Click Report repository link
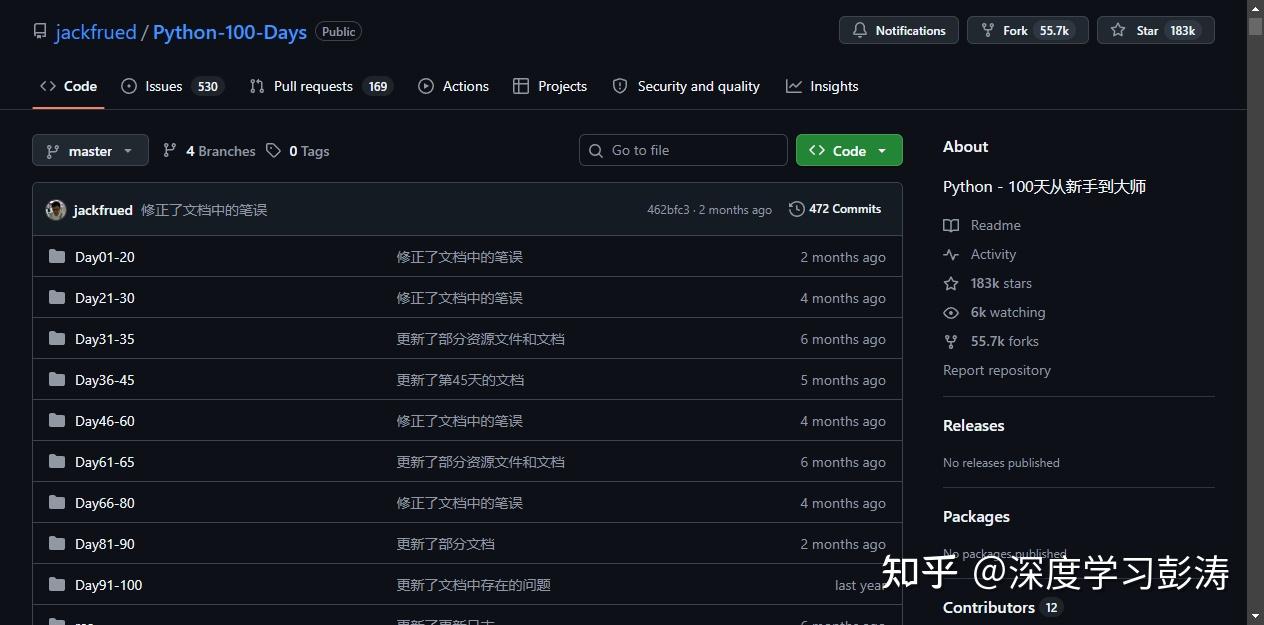This screenshot has width=1264, height=625. [997, 370]
